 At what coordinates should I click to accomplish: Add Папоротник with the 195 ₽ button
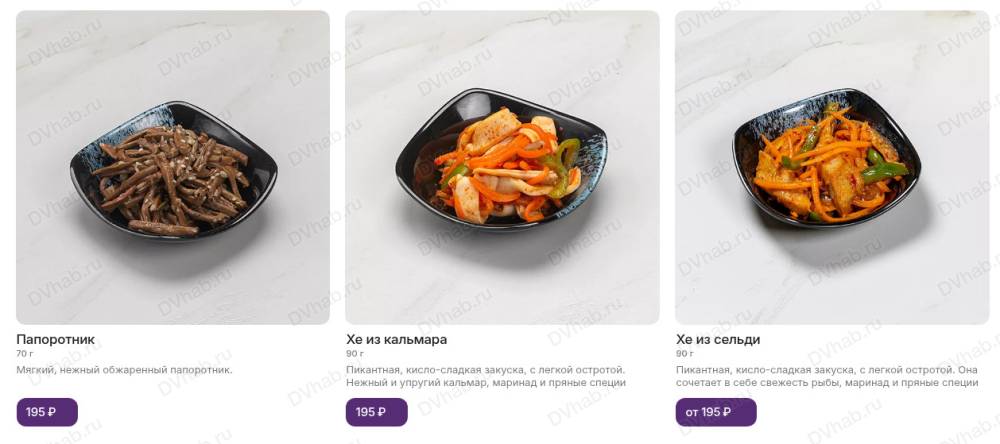[47, 412]
